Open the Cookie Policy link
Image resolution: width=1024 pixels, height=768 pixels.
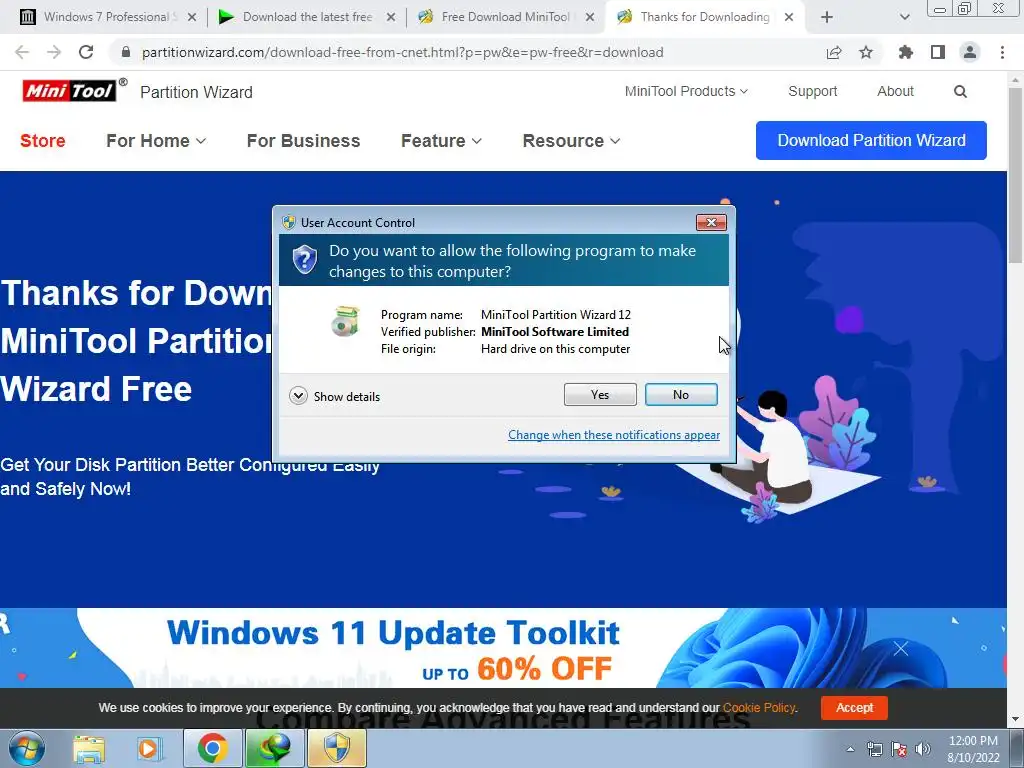coord(759,707)
